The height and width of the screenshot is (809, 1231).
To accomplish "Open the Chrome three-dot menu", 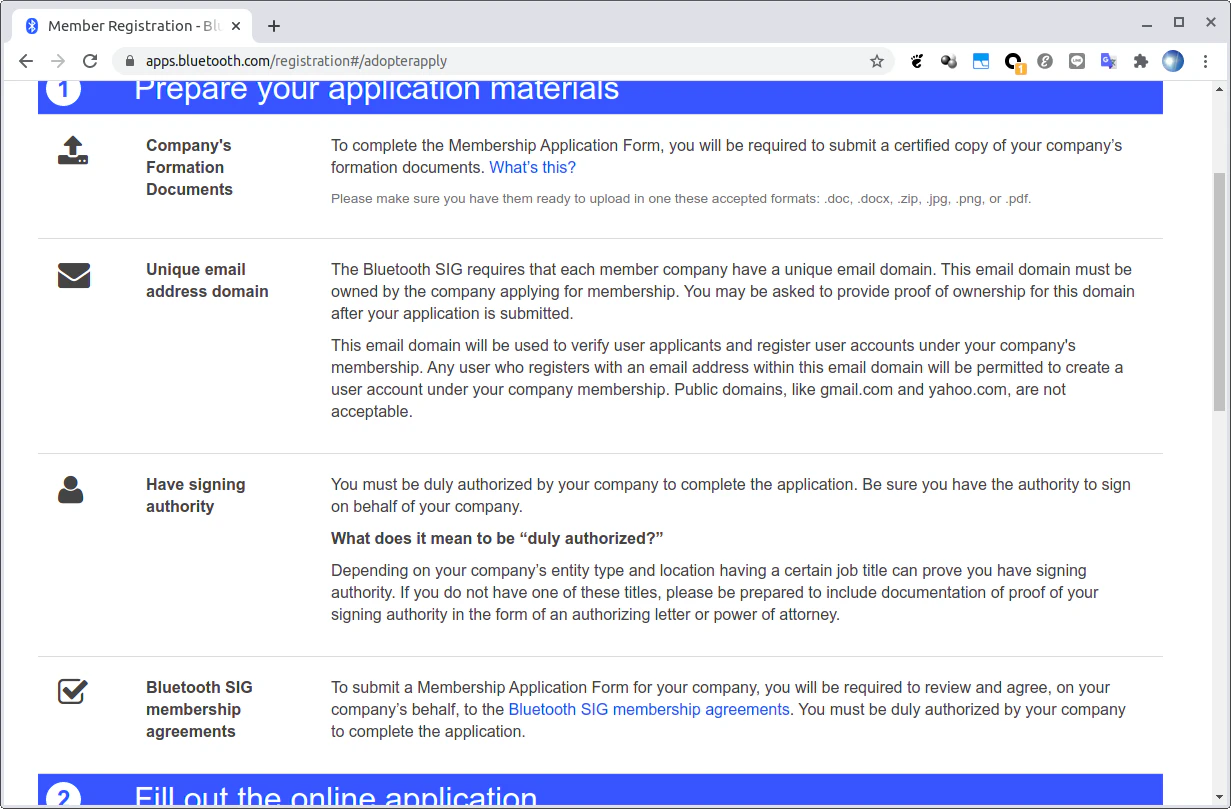I will [1206, 61].
